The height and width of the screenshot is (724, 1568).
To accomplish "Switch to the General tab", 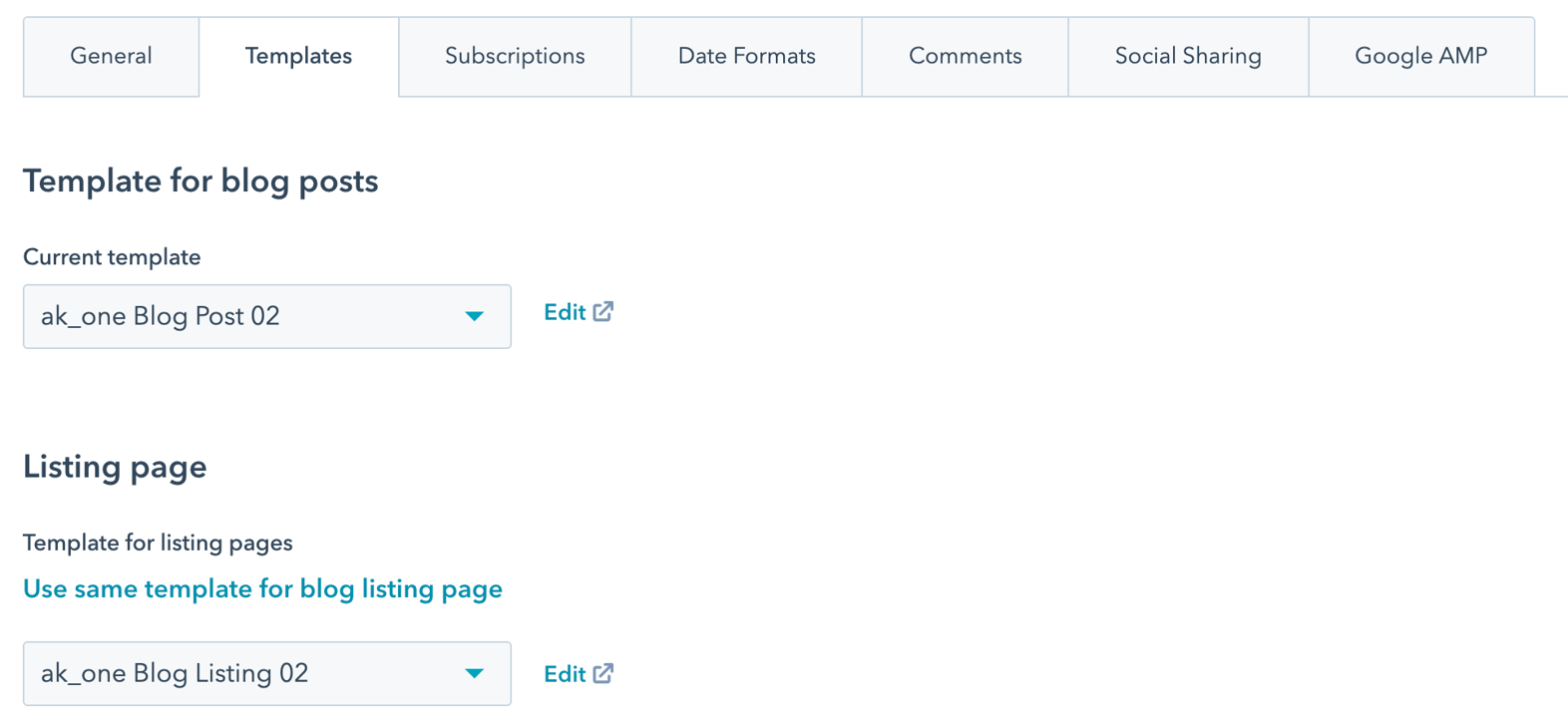I will pos(111,57).
